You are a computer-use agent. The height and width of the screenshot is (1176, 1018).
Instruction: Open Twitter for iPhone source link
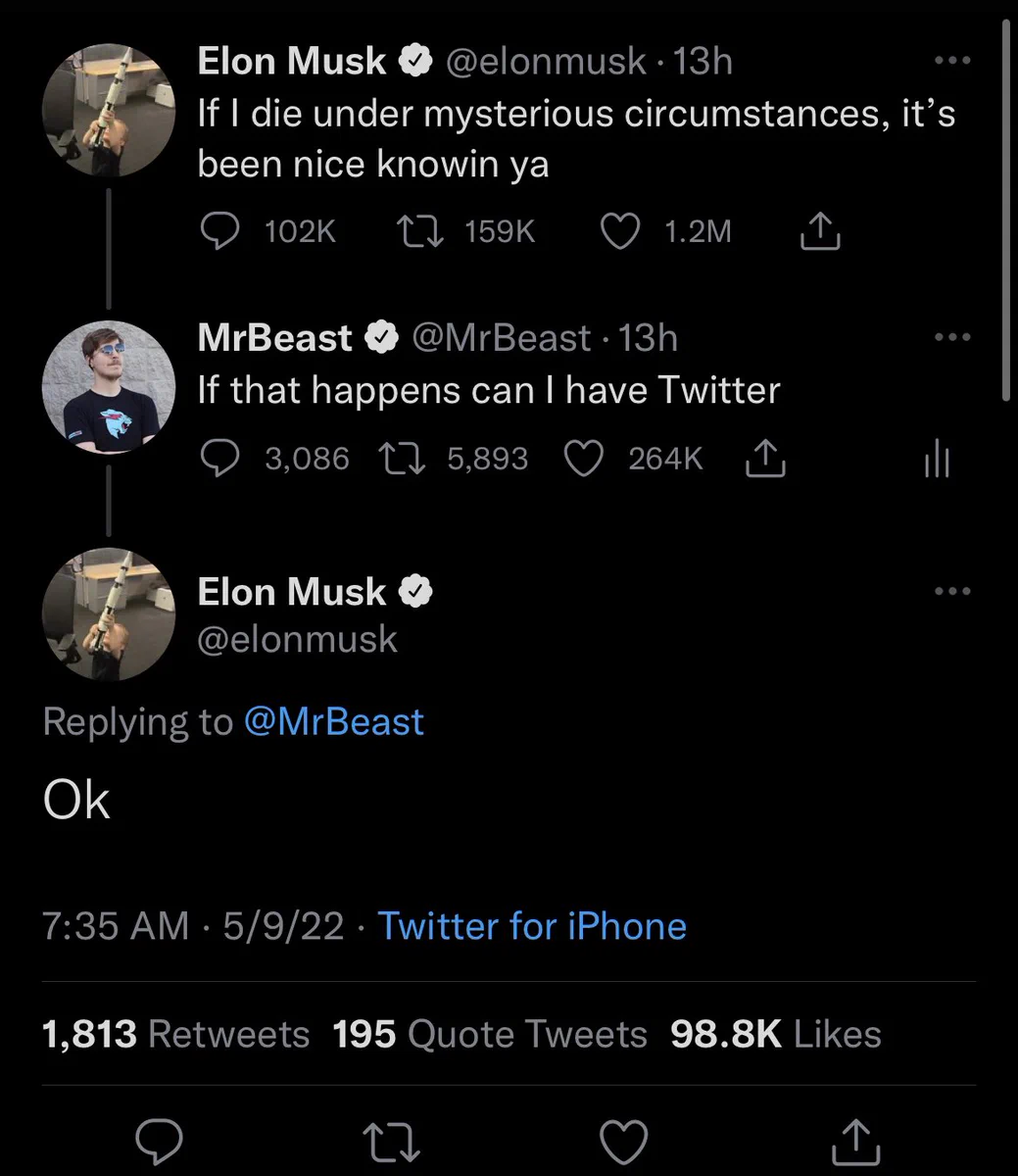coord(532,926)
